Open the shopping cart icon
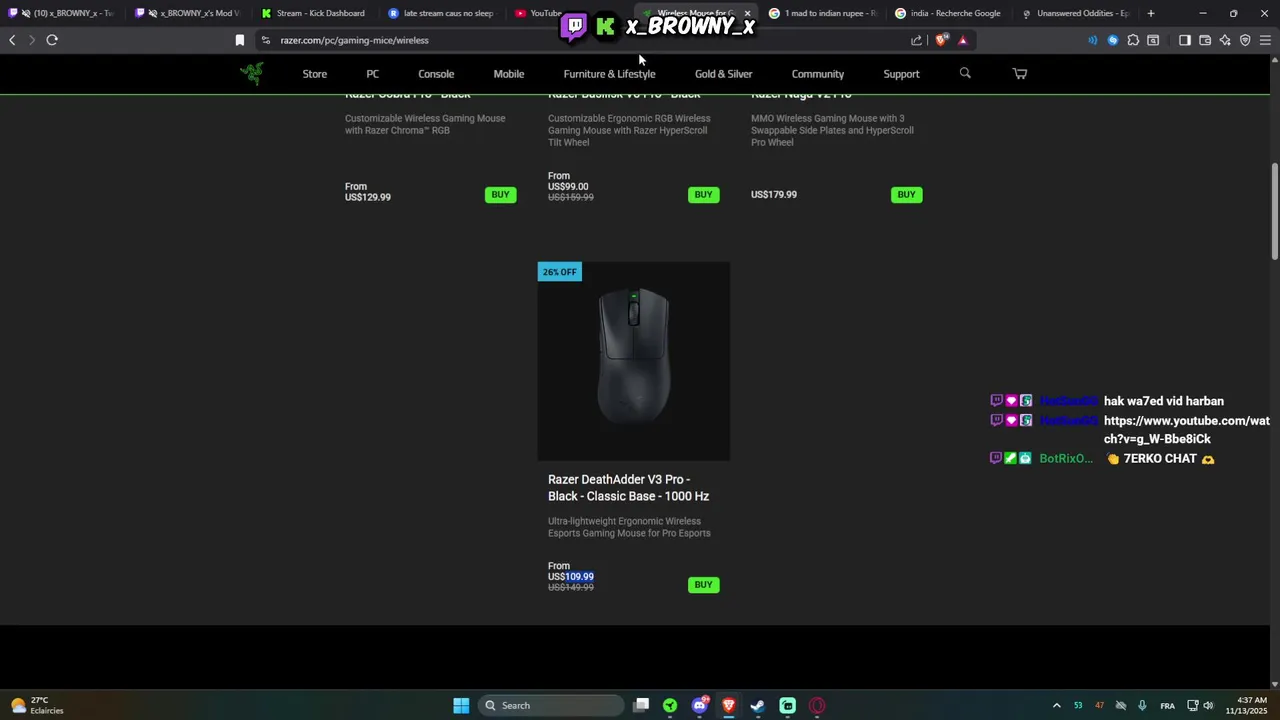Screen dimensions: 1280x720 point(1020,73)
